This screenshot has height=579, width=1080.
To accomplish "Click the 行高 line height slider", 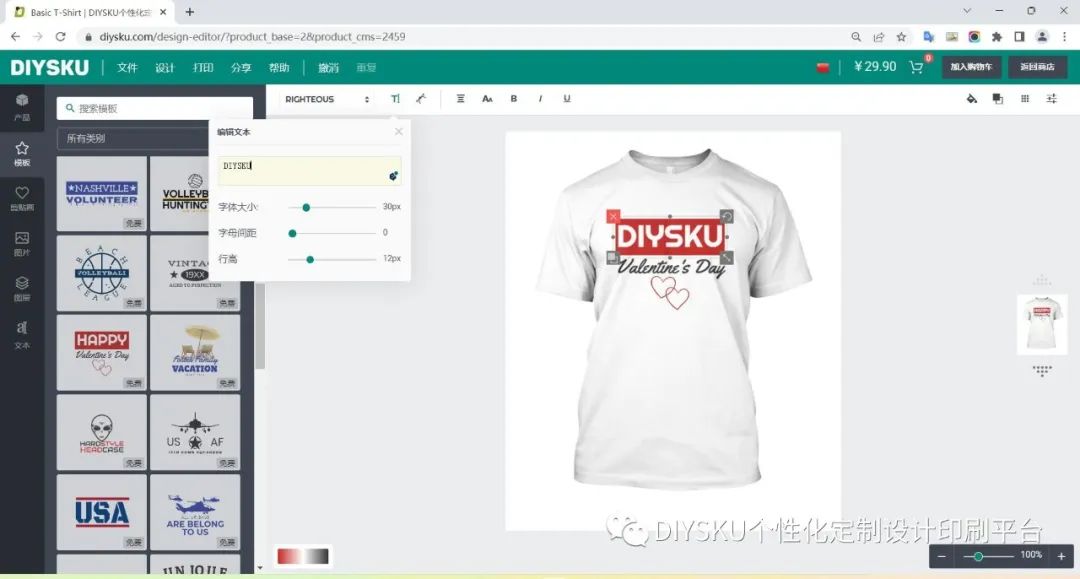I will click(x=332, y=260).
